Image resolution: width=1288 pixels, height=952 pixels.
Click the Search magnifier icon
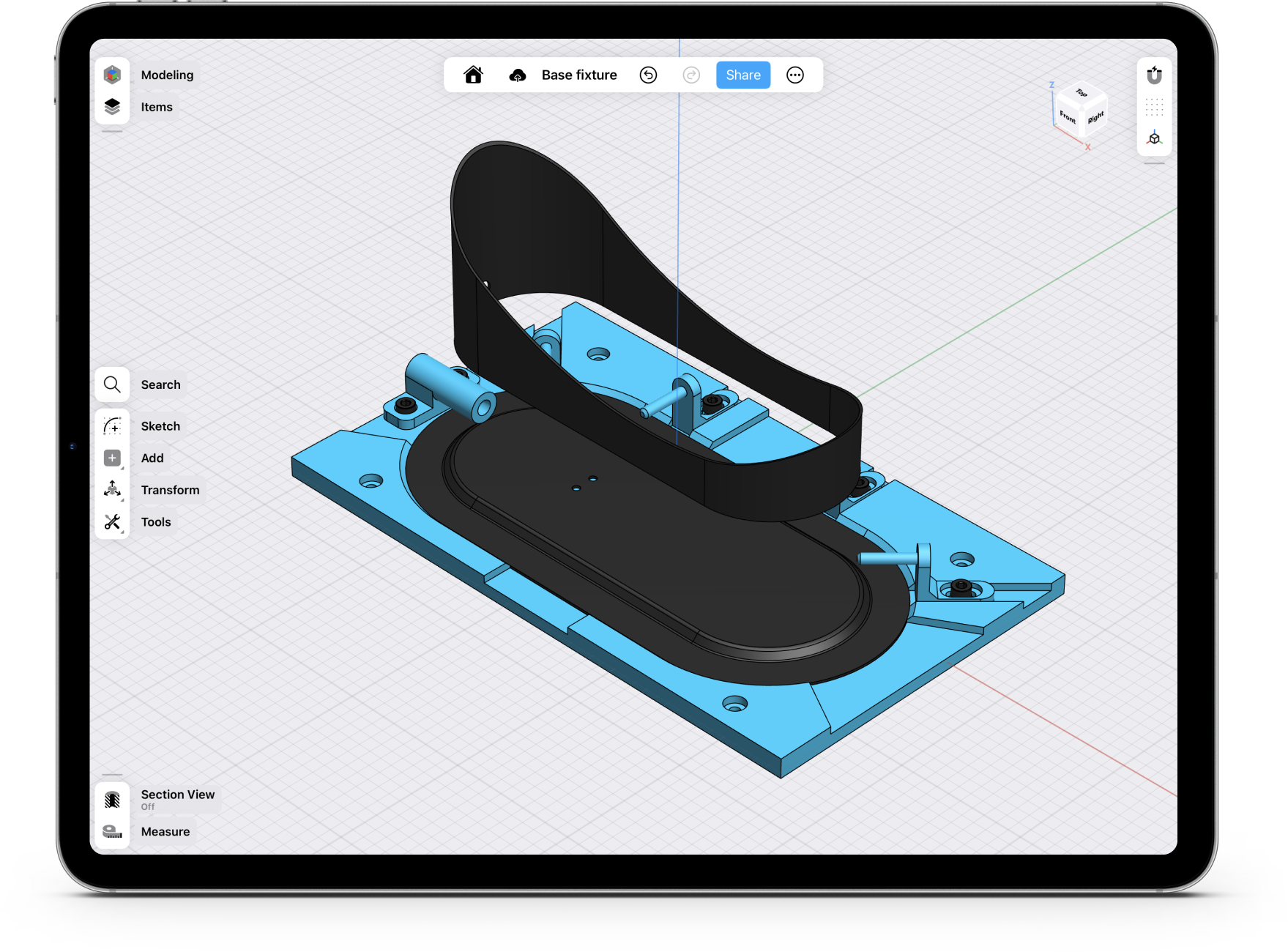click(112, 384)
